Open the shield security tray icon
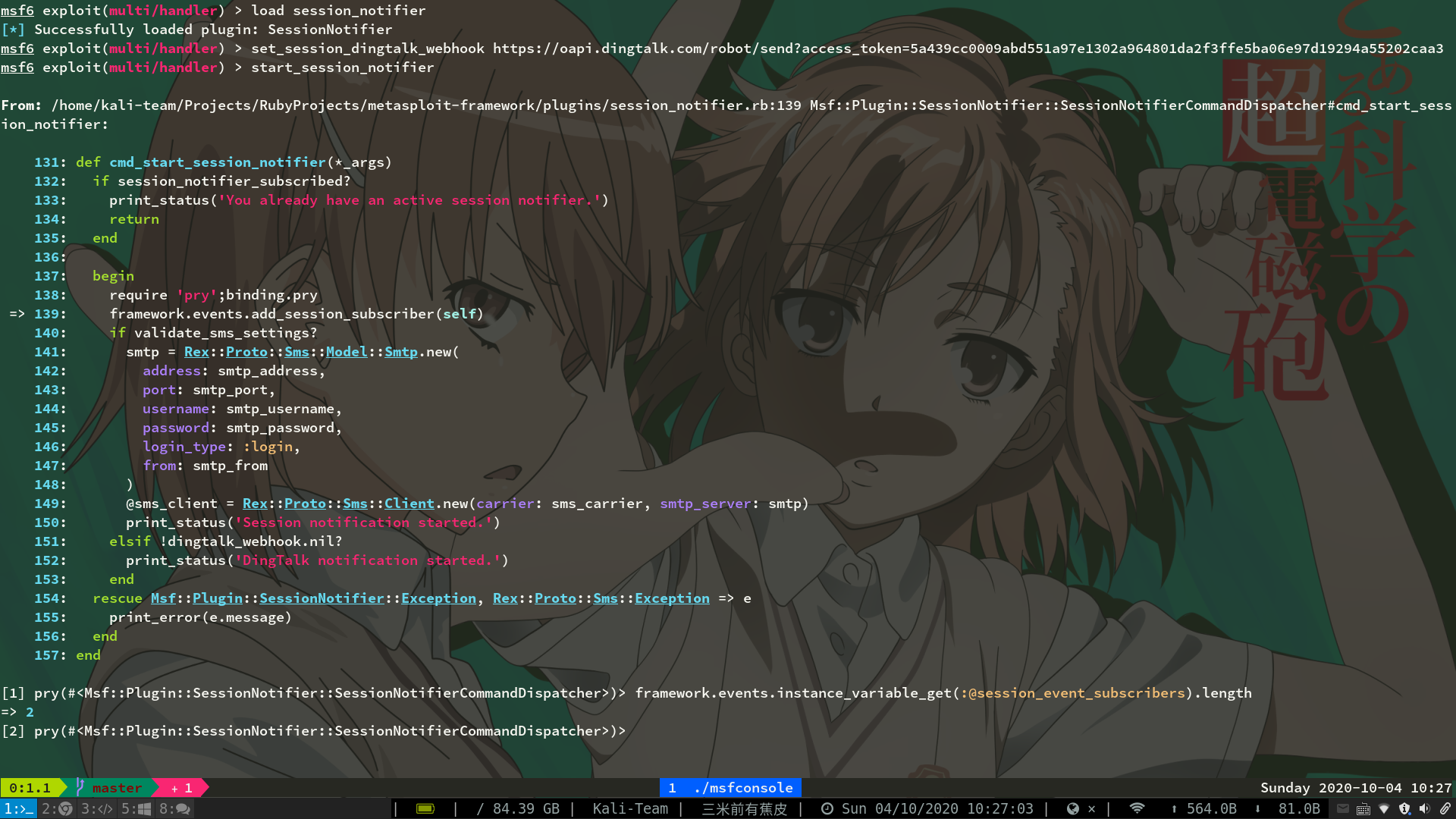The image size is (1456, 819). point(1404,809)
